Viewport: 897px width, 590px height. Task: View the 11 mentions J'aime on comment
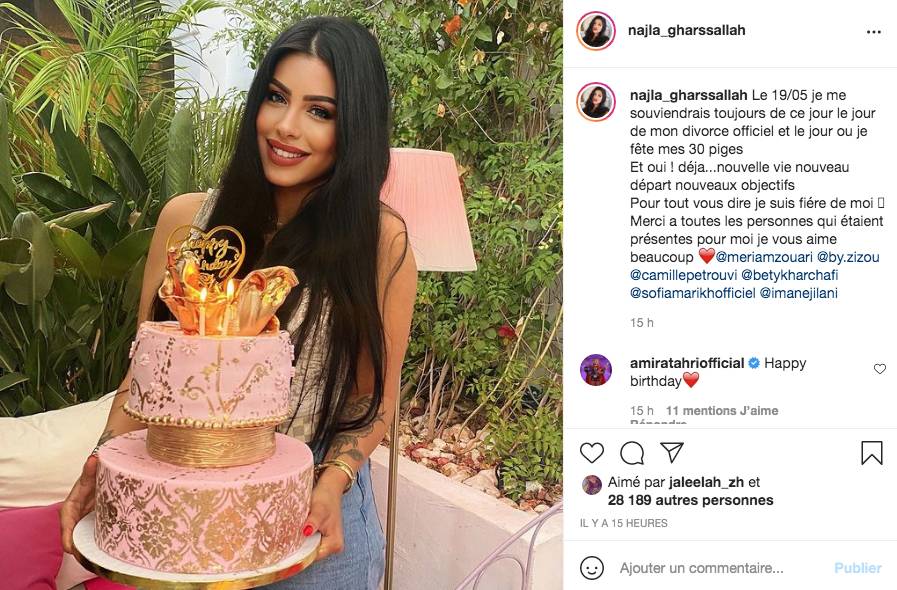pos(722,411)
